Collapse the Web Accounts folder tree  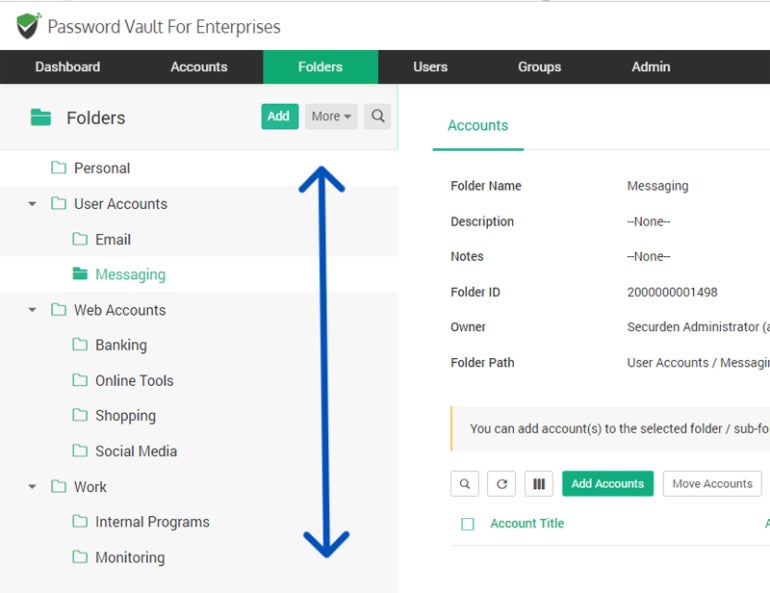(x=32, y=310)
